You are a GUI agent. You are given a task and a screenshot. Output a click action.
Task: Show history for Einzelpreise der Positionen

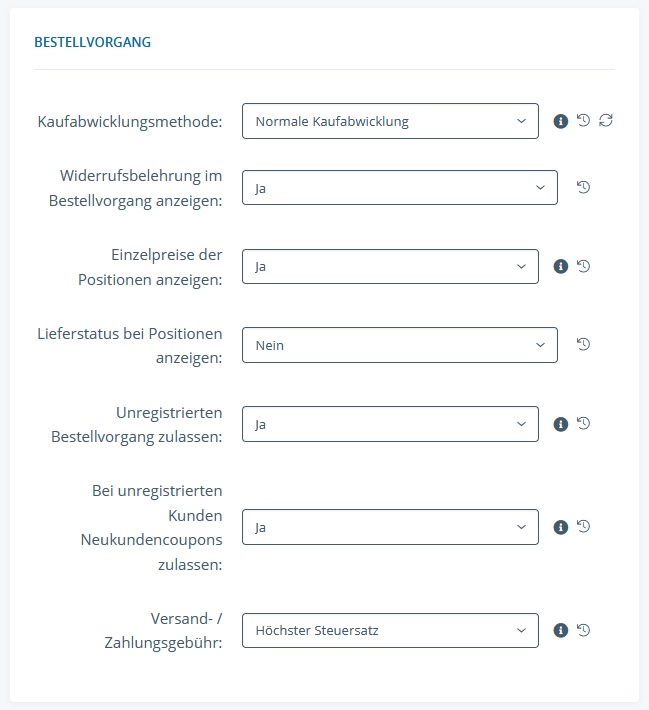pos(584,266)
